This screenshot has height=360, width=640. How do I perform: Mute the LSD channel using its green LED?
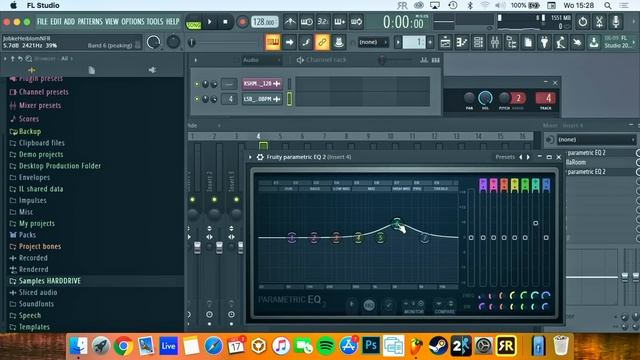(197, 99)
